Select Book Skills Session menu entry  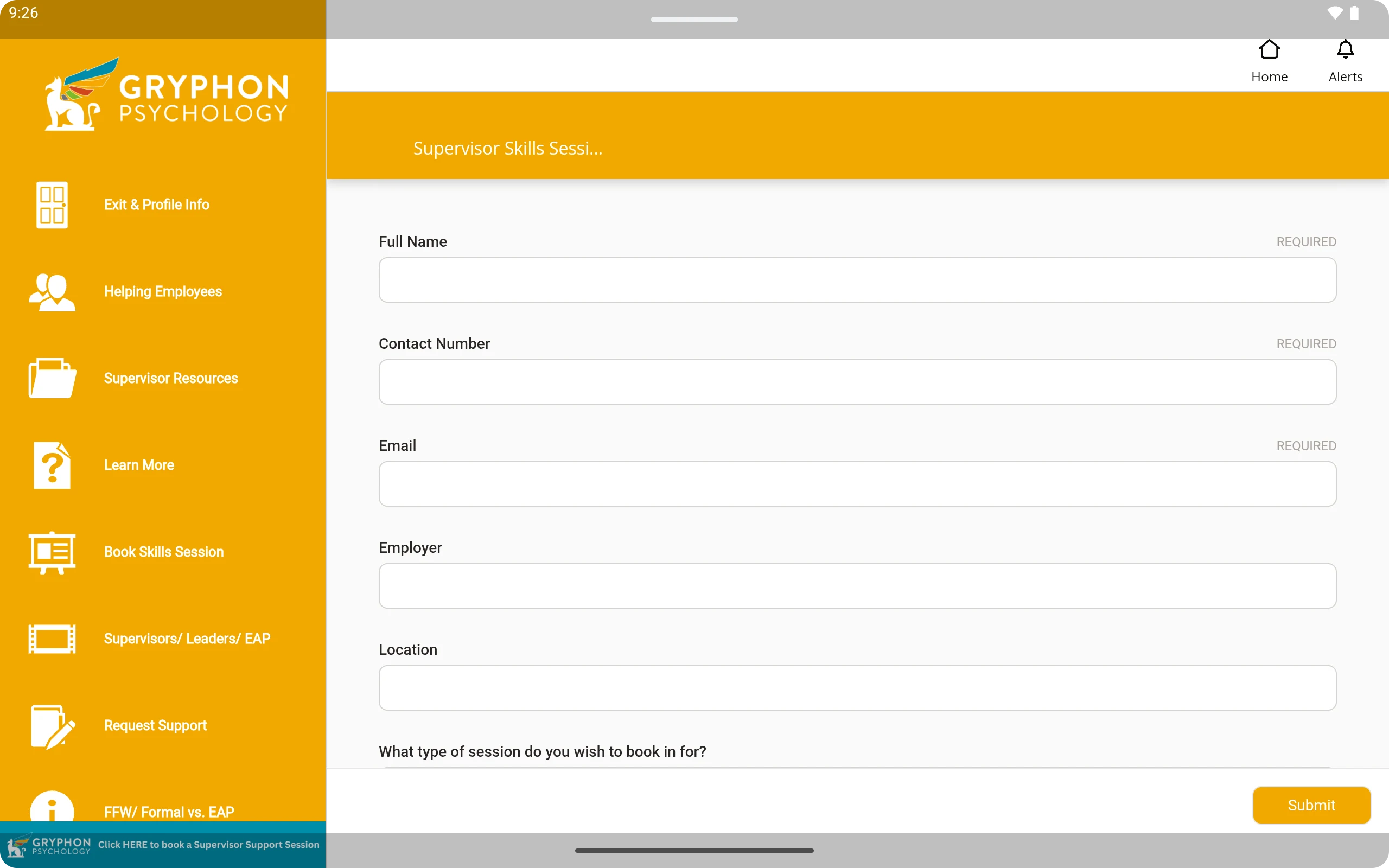pos(162,552)
